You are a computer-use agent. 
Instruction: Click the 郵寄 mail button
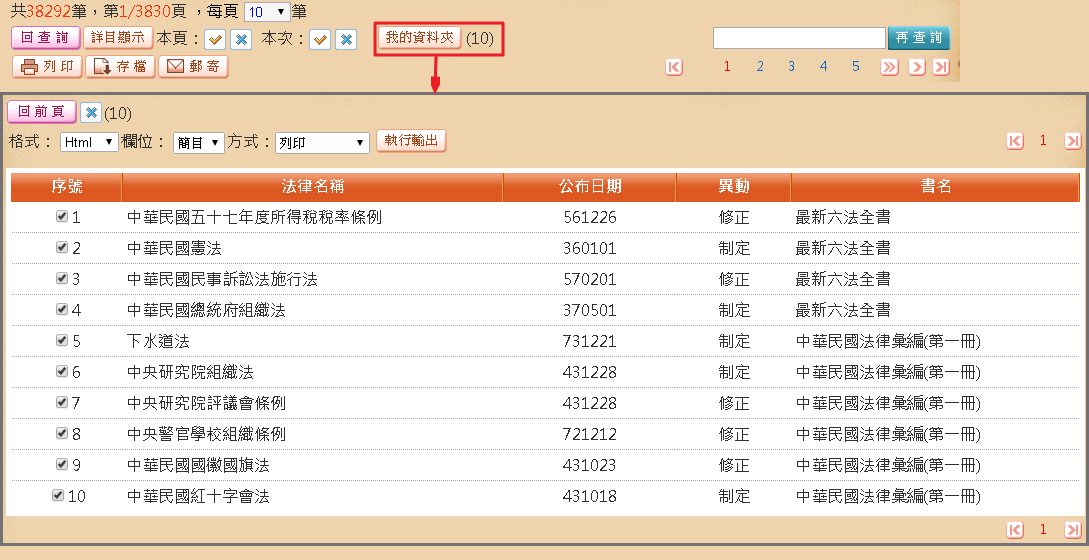click(x=193, y=67)
